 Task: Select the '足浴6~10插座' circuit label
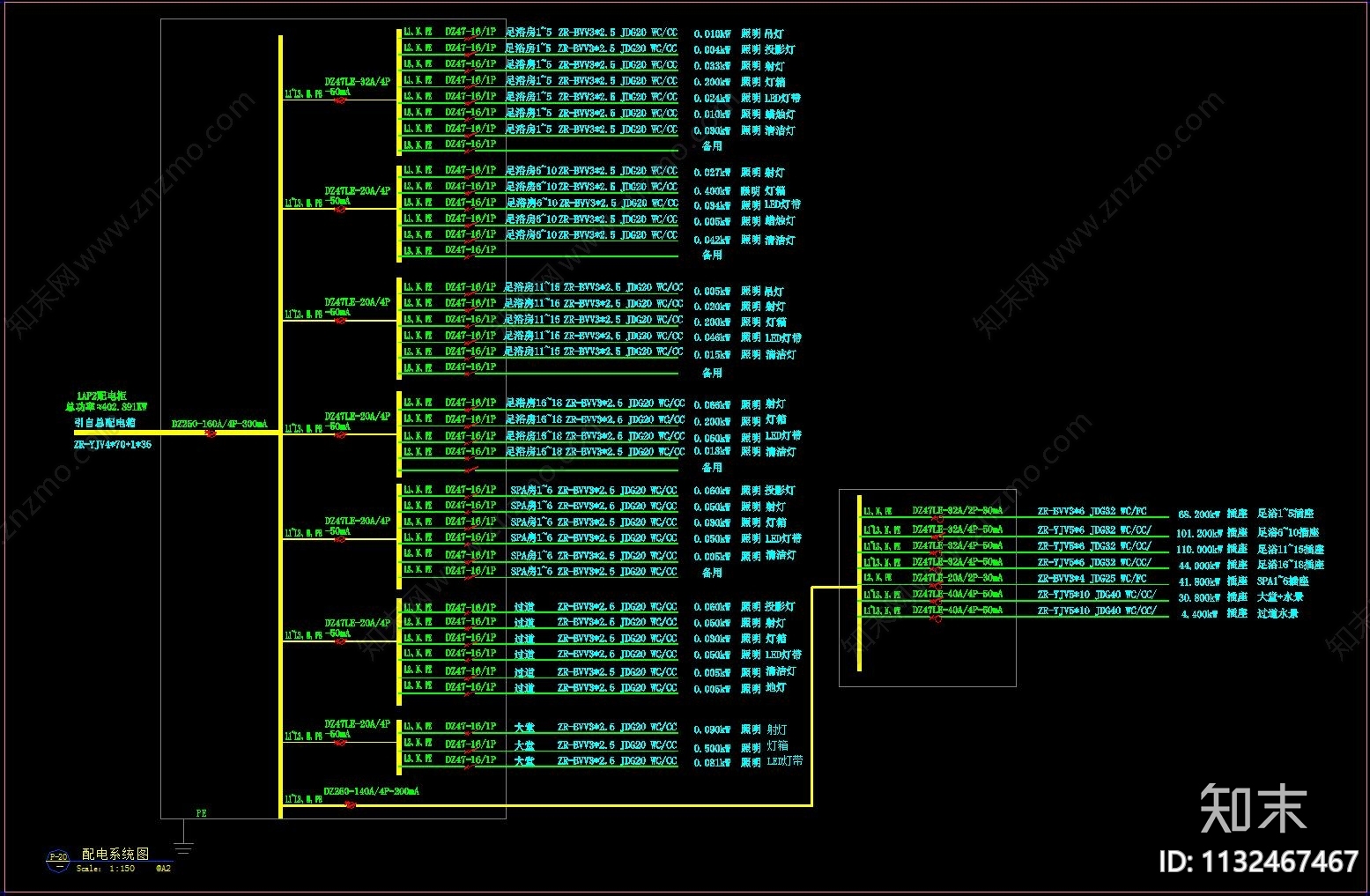(1288, 533)
